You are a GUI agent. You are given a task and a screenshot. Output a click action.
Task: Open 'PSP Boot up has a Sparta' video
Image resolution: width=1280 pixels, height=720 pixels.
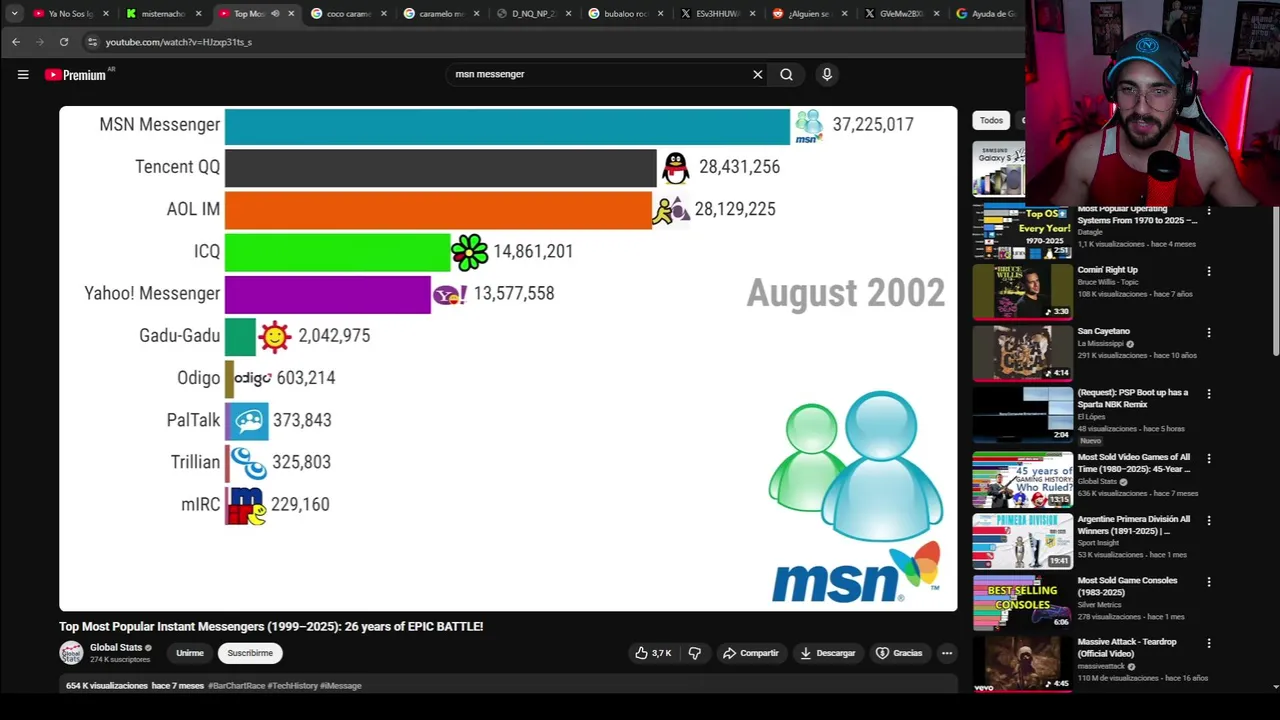pyautogui.click(x=1022, y=414)
